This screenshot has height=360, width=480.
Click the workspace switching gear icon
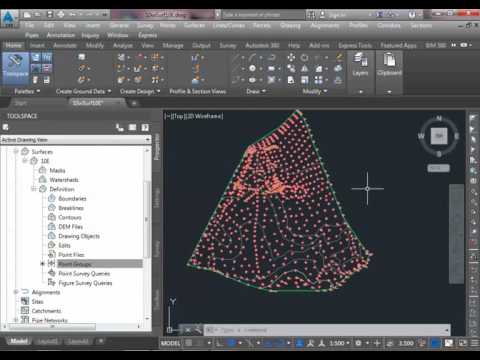[358, 343]
